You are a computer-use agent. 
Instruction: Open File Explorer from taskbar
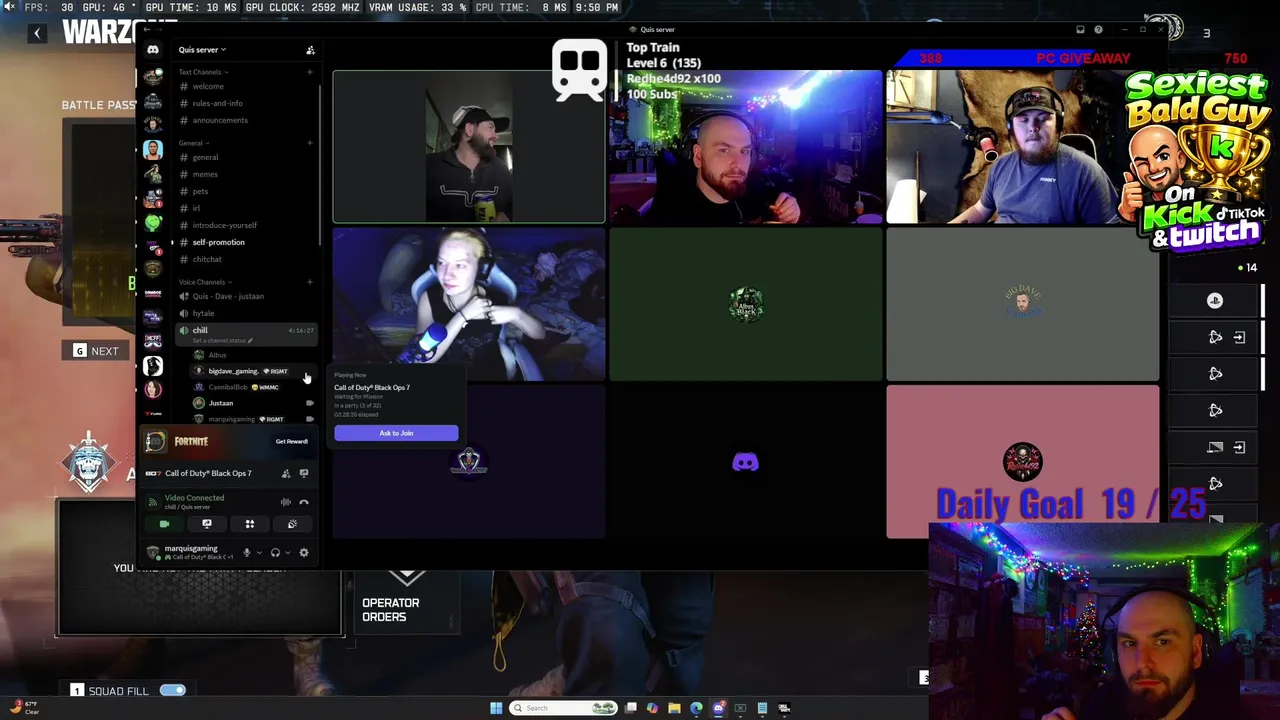coord(675,708)
